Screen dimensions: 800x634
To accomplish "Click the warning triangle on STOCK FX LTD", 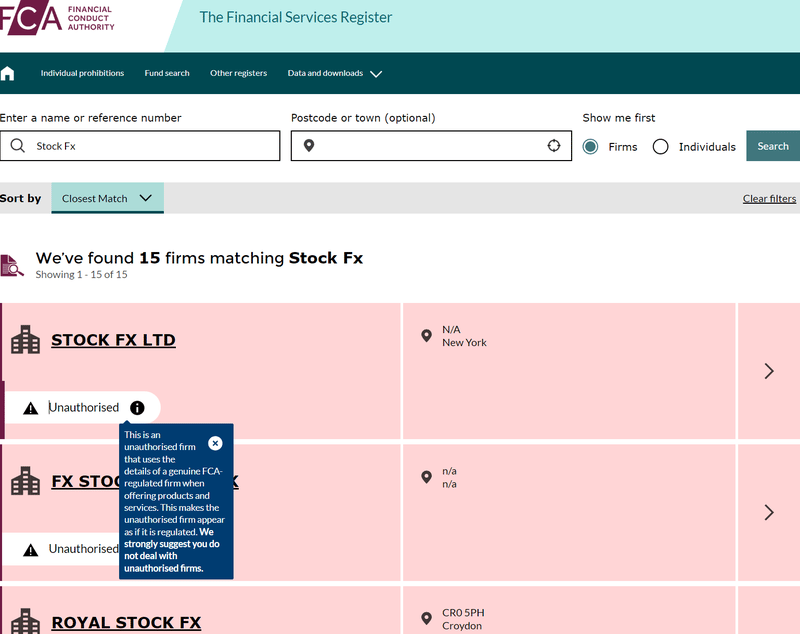I will coord(31,408).
